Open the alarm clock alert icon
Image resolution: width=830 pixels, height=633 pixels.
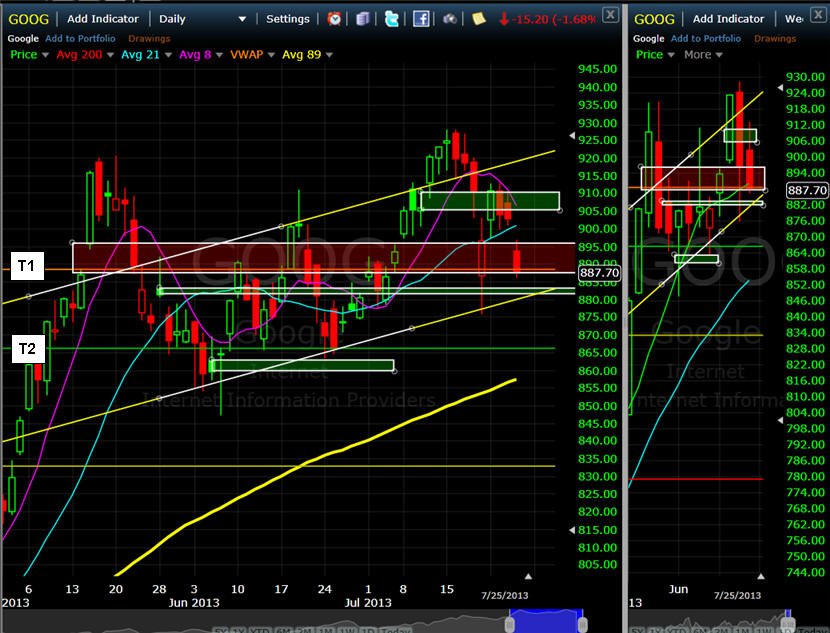tap(334, 19)
